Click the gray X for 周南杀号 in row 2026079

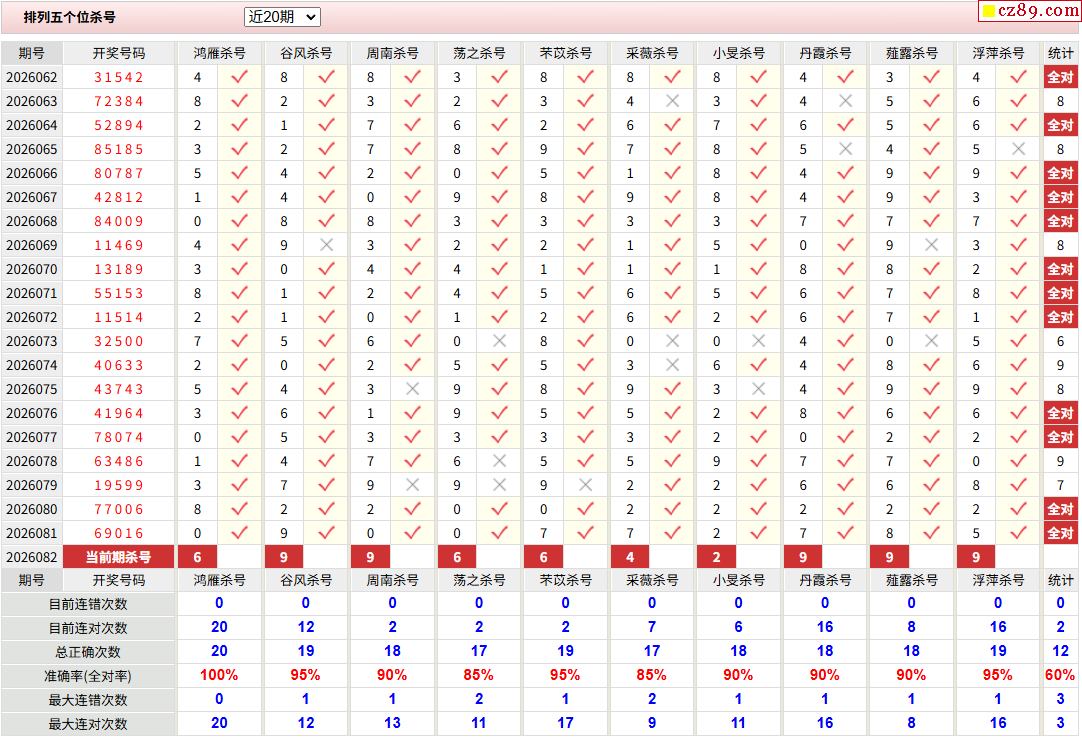[x=413, y=485]
